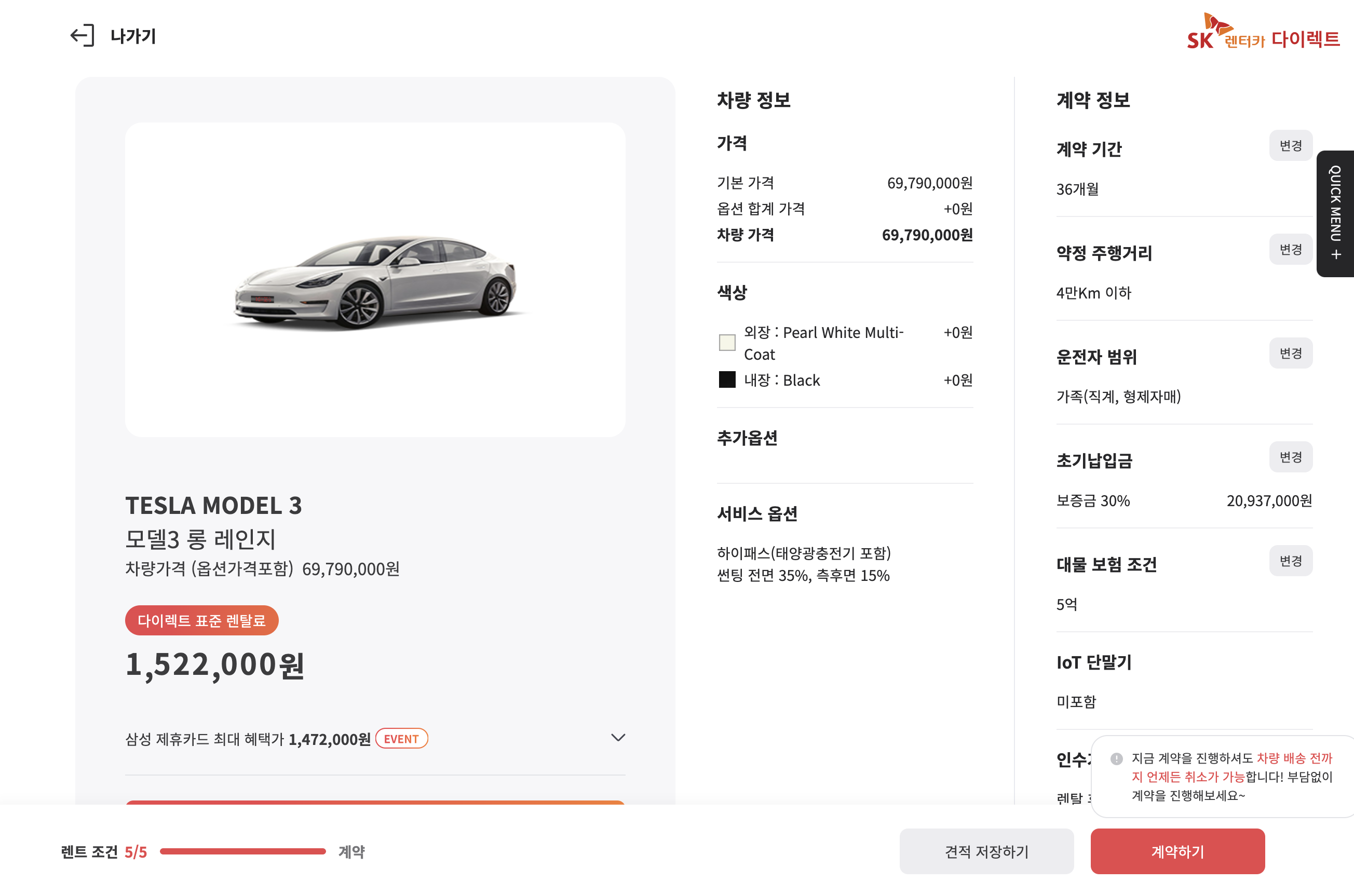Screen dimensions: 1354x896
Task: Change property insurance condition (대물 보험 조건)
Action: pyautogui.click(x=1290, y=561)
